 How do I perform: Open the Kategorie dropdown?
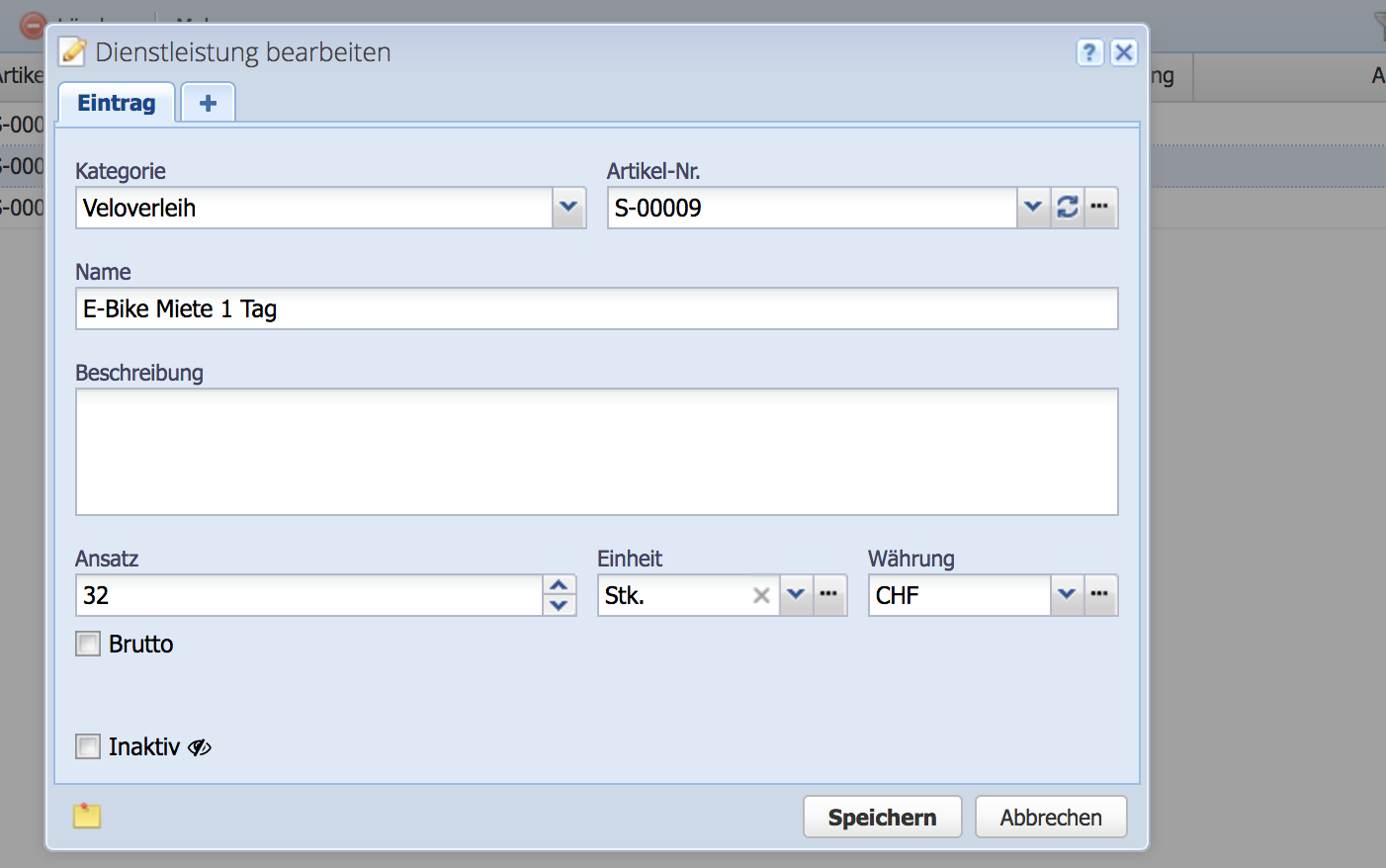(567, 208)
